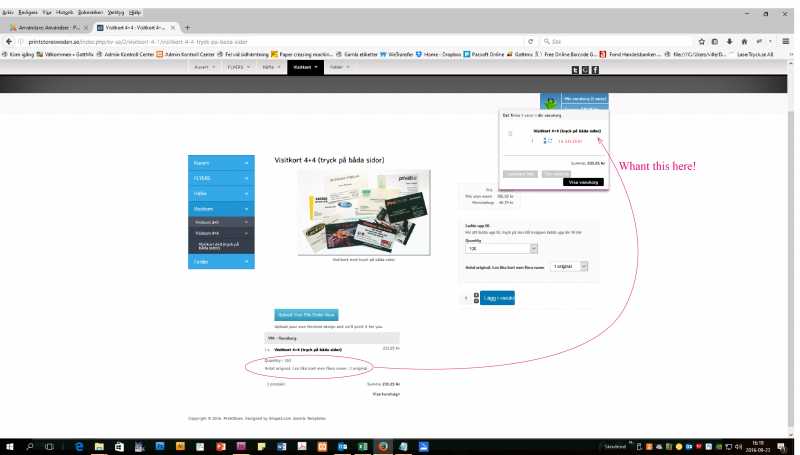Switch to the first browser tab
Image resolution: width=800 pixels, height=455 pixels.
[x=47, y=28]
